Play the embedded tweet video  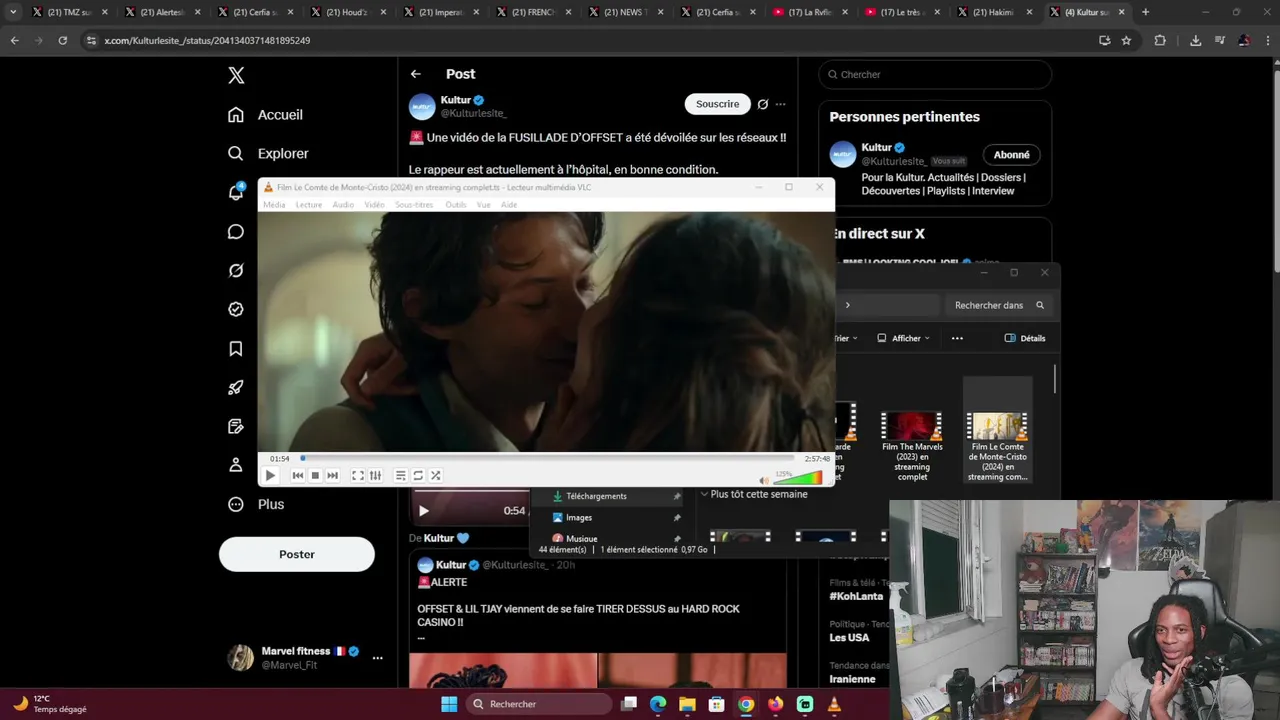click(424, 511)
